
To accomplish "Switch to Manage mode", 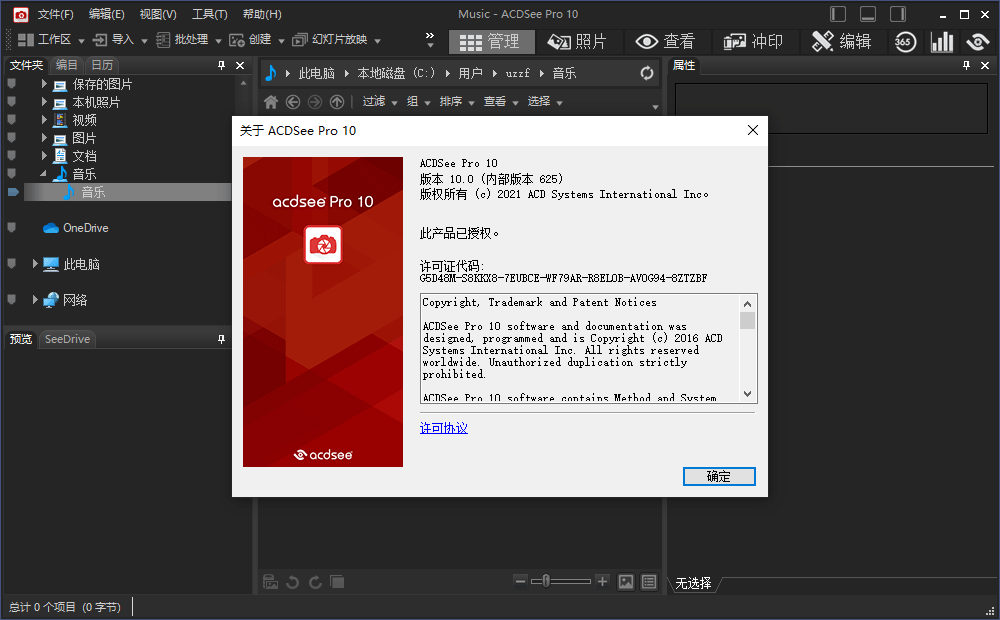I will [490, 42].
